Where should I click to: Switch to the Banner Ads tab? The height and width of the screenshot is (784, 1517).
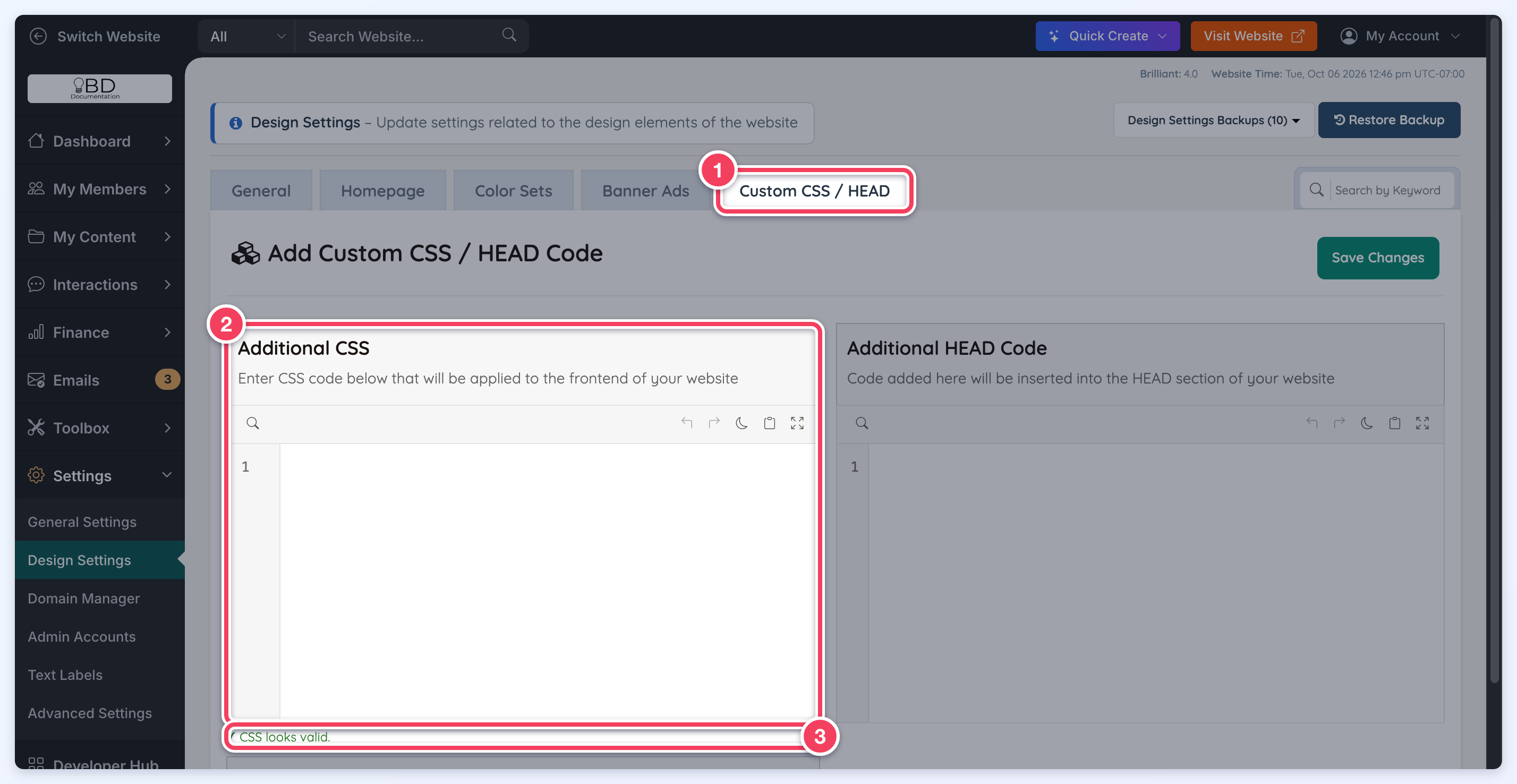click(x=645, y=190)
